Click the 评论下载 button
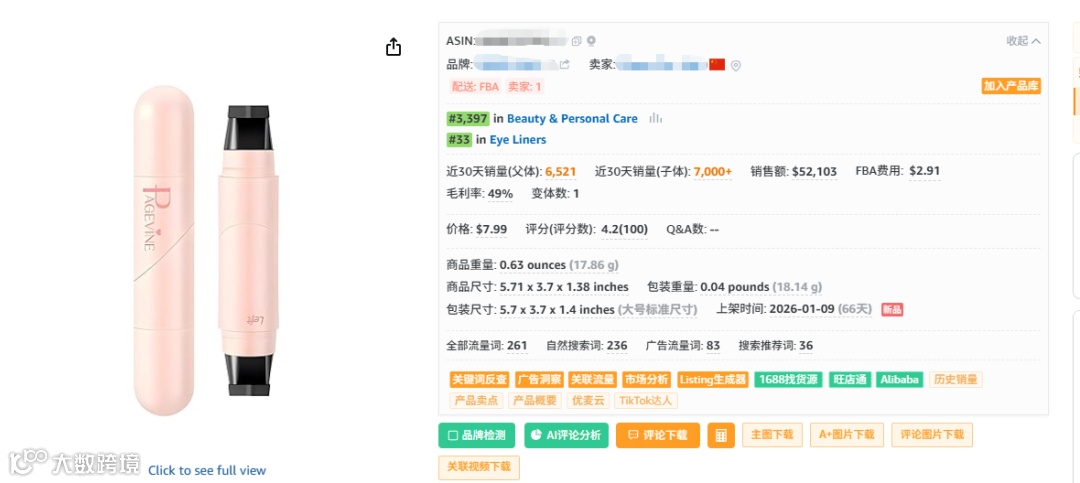 658,435
